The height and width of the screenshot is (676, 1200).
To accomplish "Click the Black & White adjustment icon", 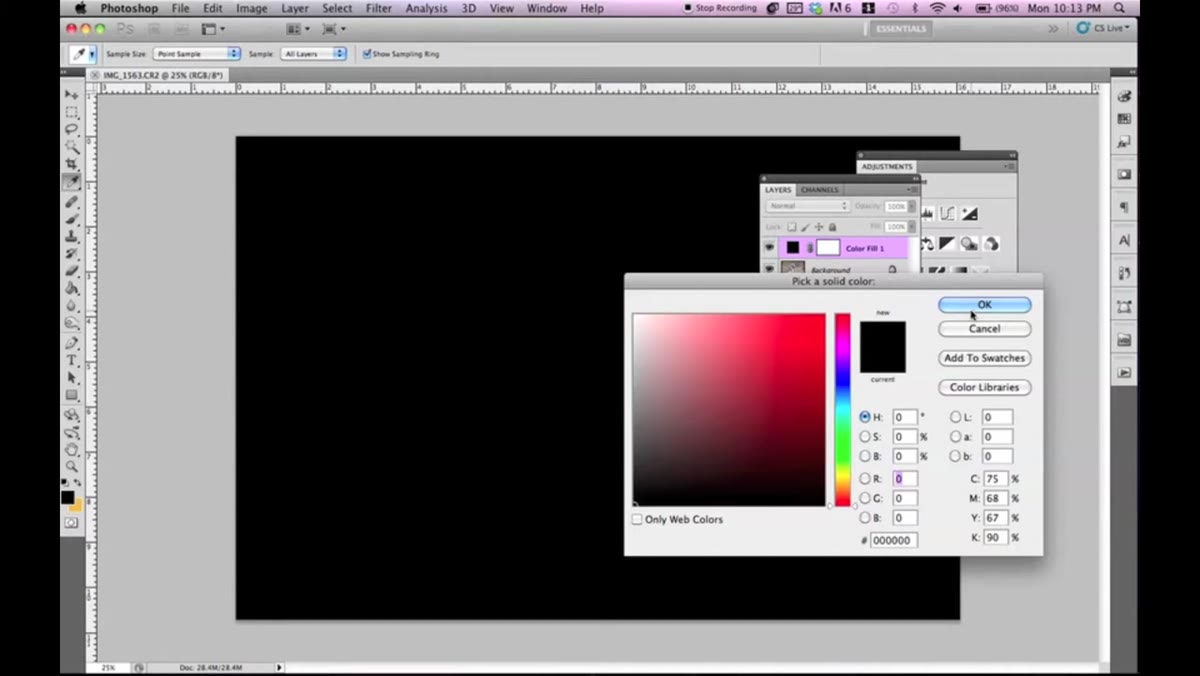I will pyautogui.click(x=946, y=244).
